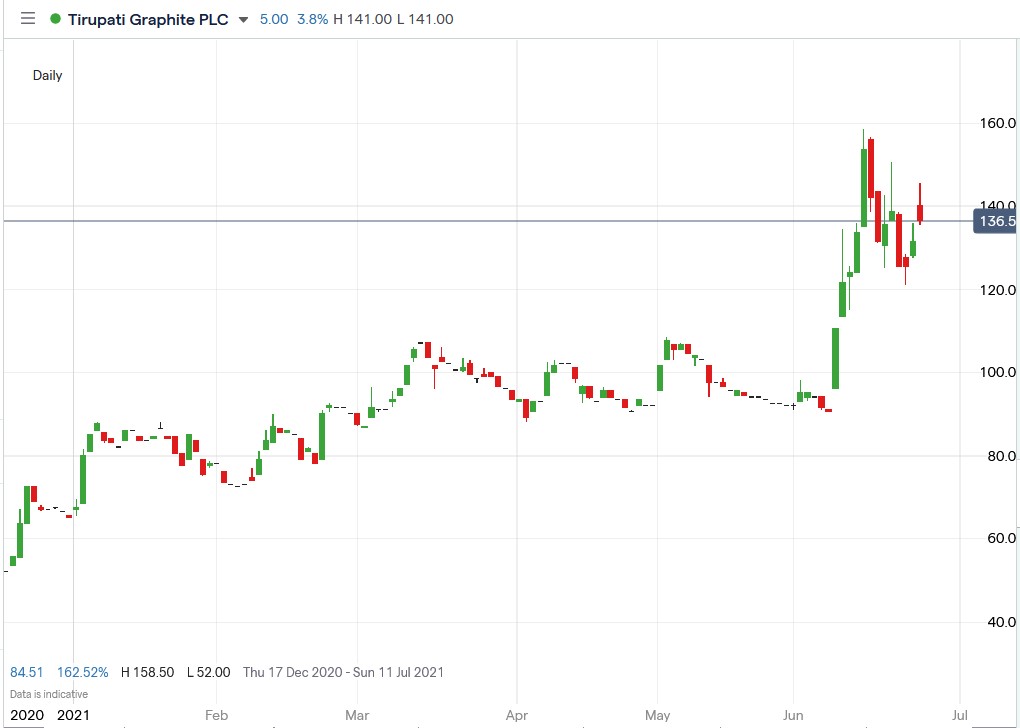Open the hamburger menu

27,18
